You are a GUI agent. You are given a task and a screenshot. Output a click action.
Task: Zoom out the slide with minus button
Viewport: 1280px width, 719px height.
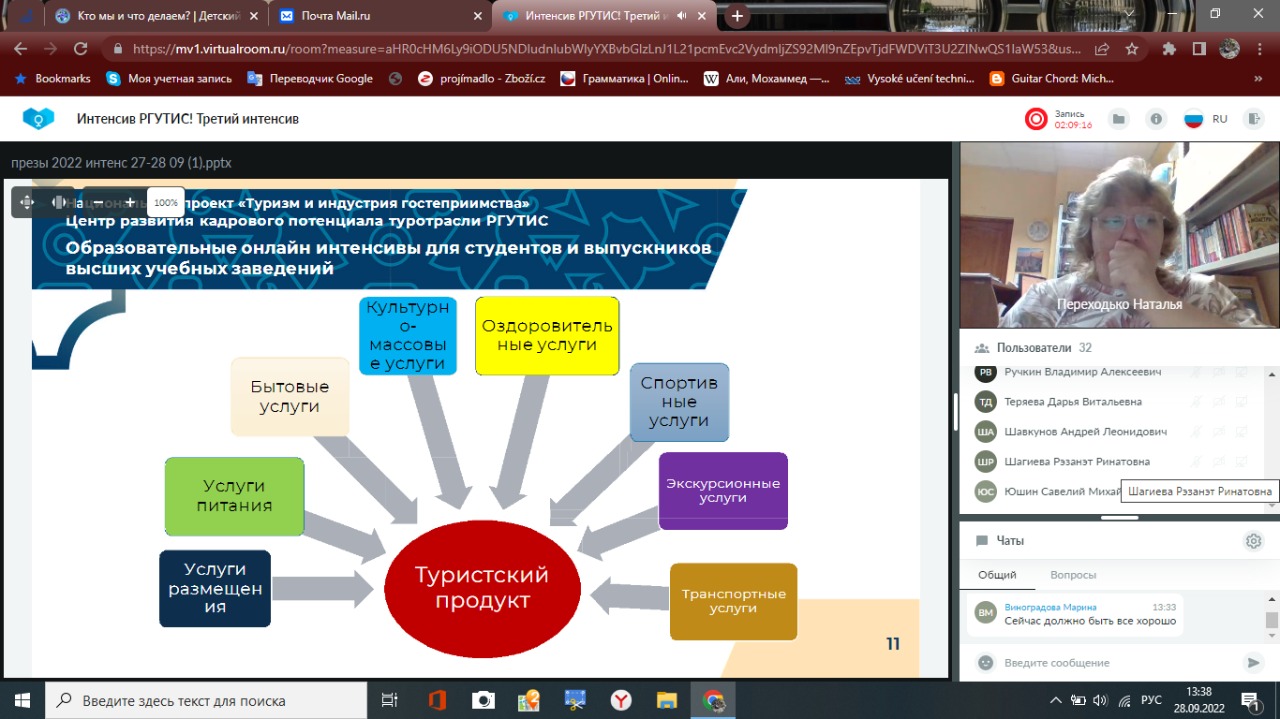click(98, 202)
